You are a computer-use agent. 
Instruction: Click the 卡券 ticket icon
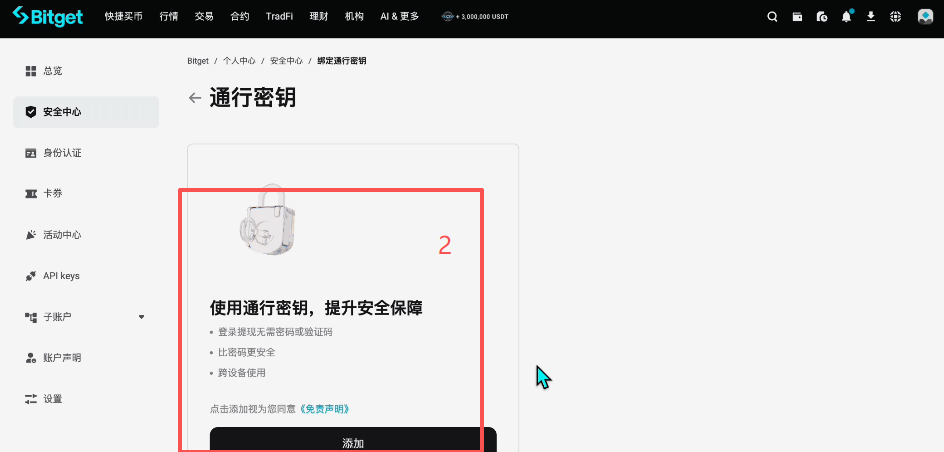(31, 194)
